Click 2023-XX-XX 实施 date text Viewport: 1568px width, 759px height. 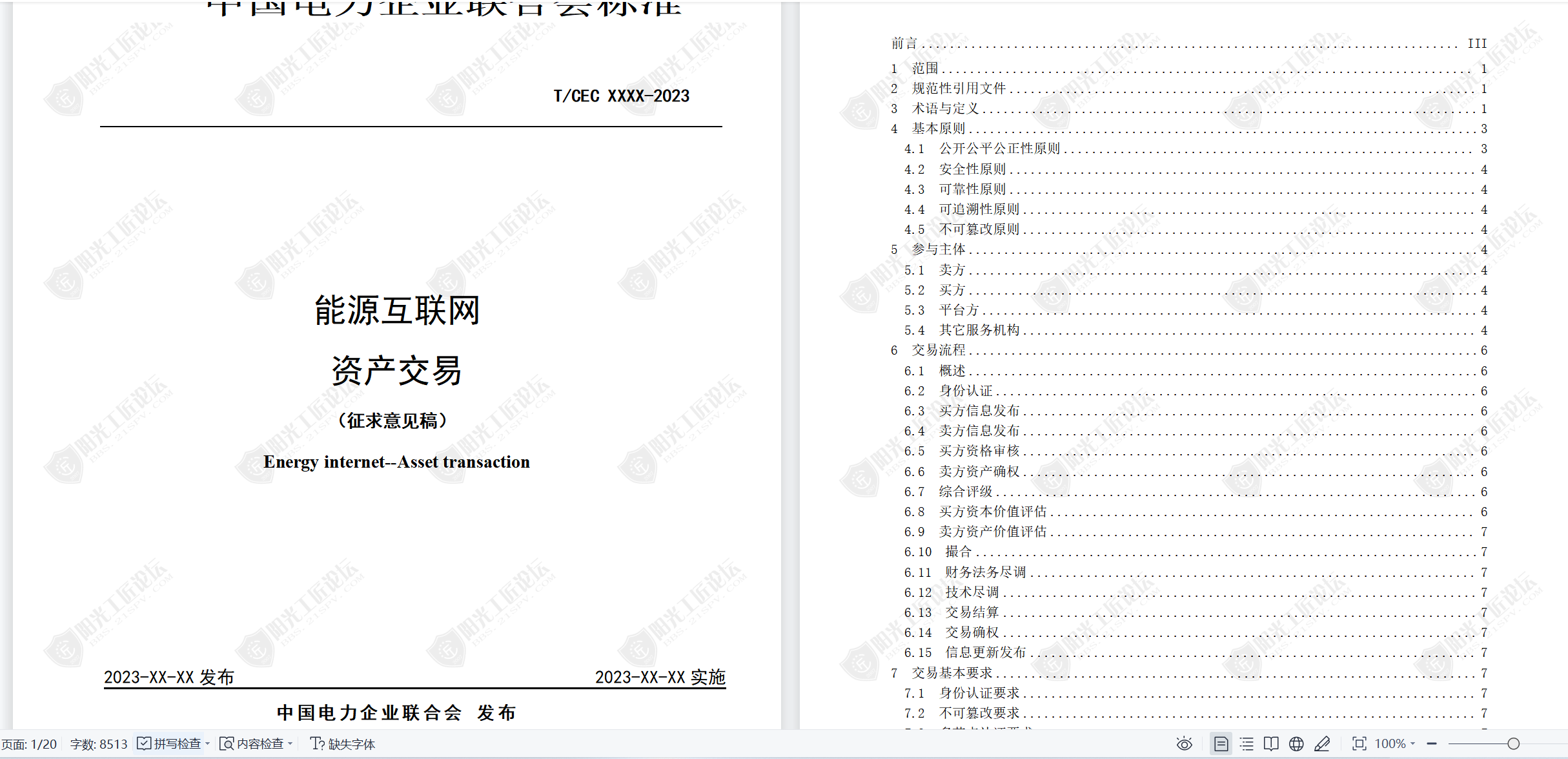click(660, 677)
